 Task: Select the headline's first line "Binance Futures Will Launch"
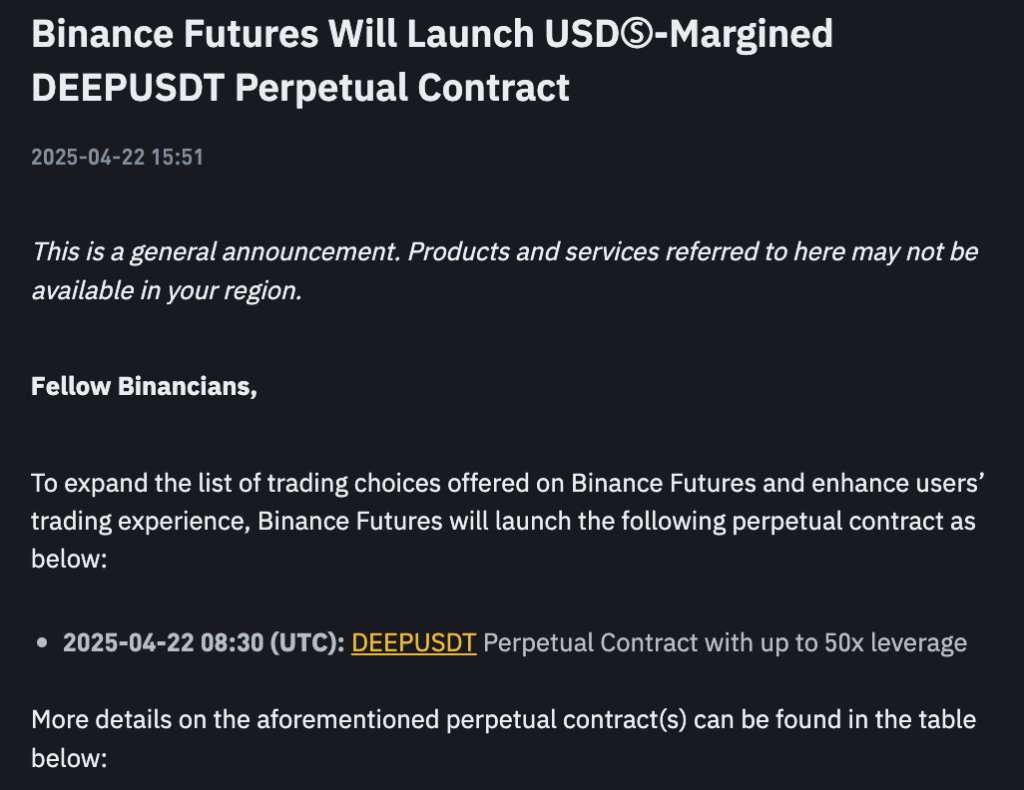pos(283,34)
